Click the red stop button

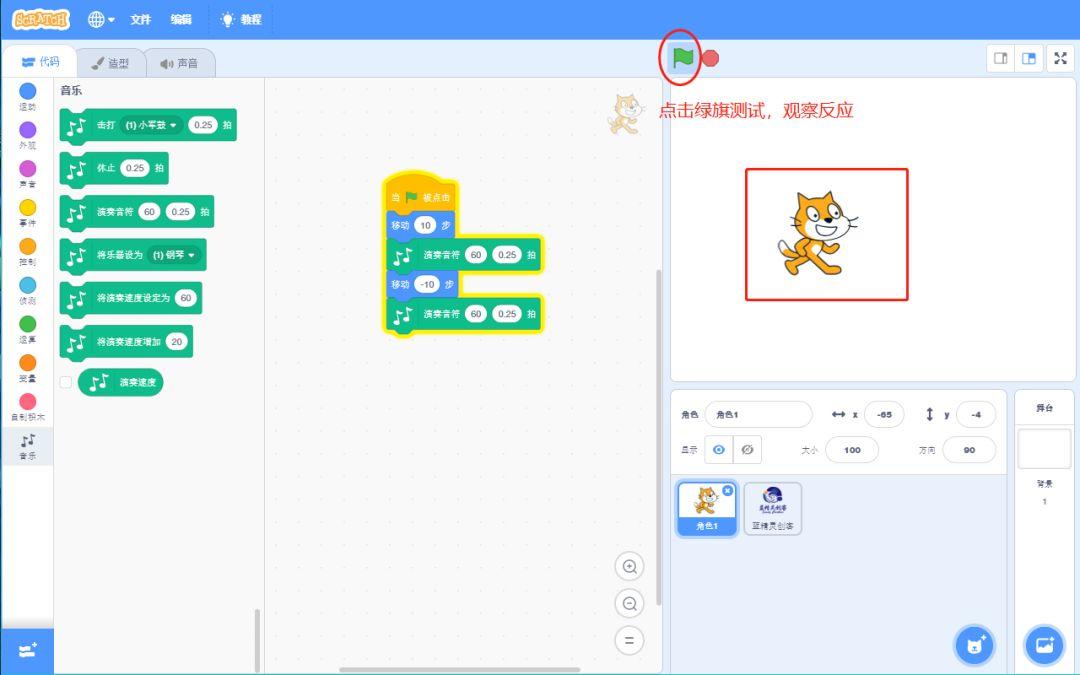[711, 59]
